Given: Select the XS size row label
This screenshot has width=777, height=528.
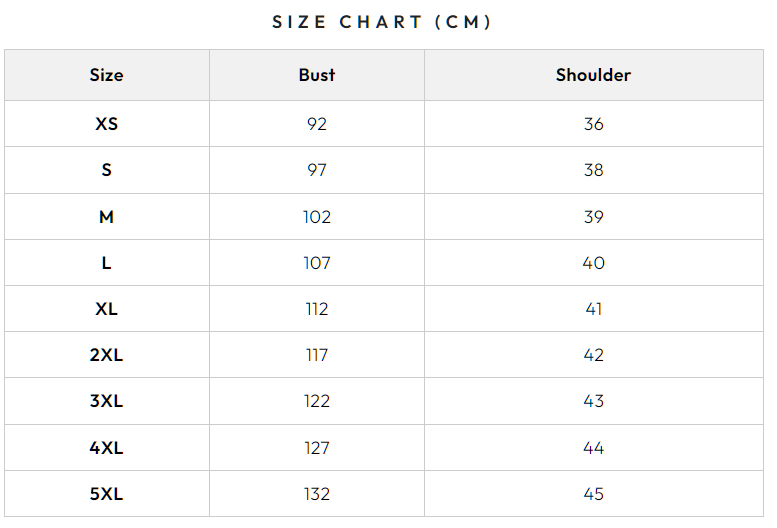Looking at the screenshot, I should click(x=106, y=124).
